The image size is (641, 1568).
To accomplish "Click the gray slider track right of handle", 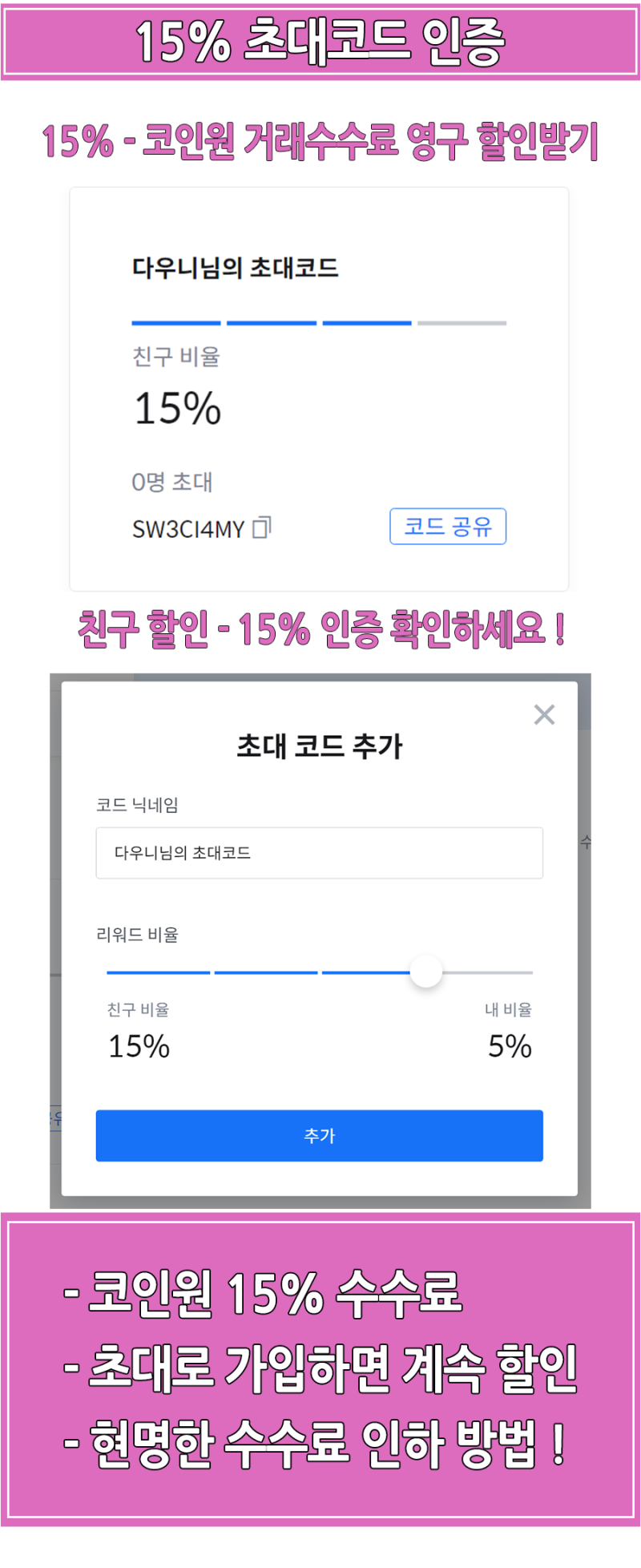I will [489, 972].
